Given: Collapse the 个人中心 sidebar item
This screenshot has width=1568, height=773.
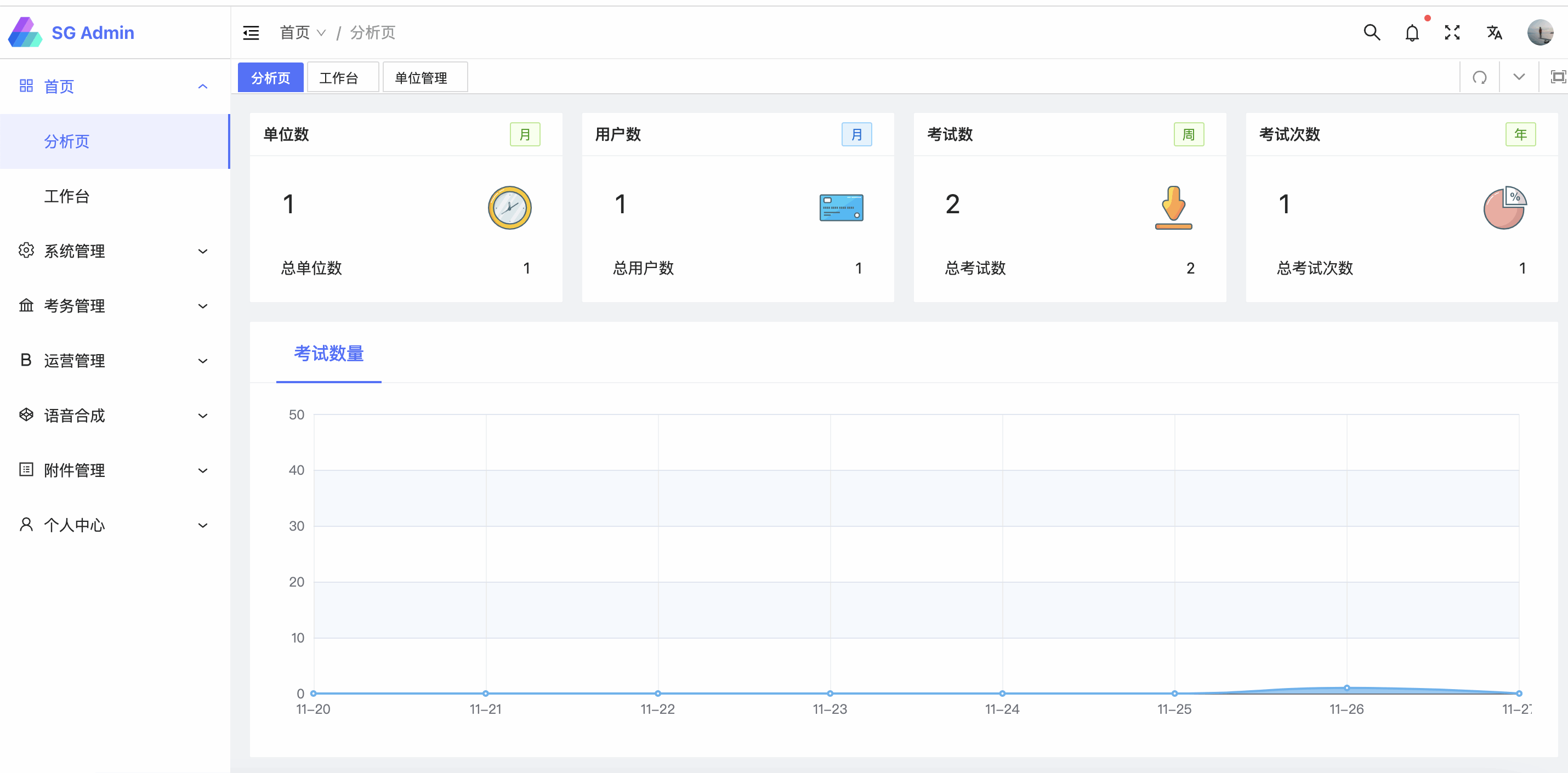Looking at the screenshot, I should pos(74,525).
